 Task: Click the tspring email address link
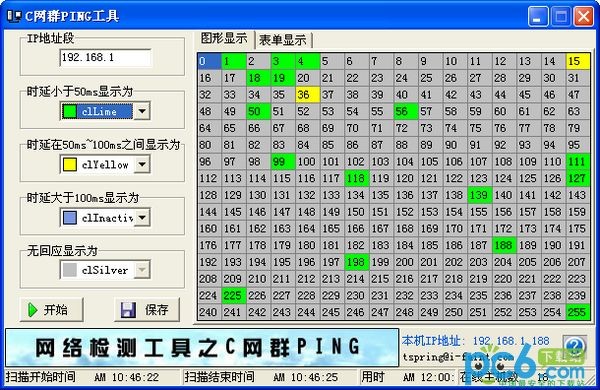click(458, 357)
